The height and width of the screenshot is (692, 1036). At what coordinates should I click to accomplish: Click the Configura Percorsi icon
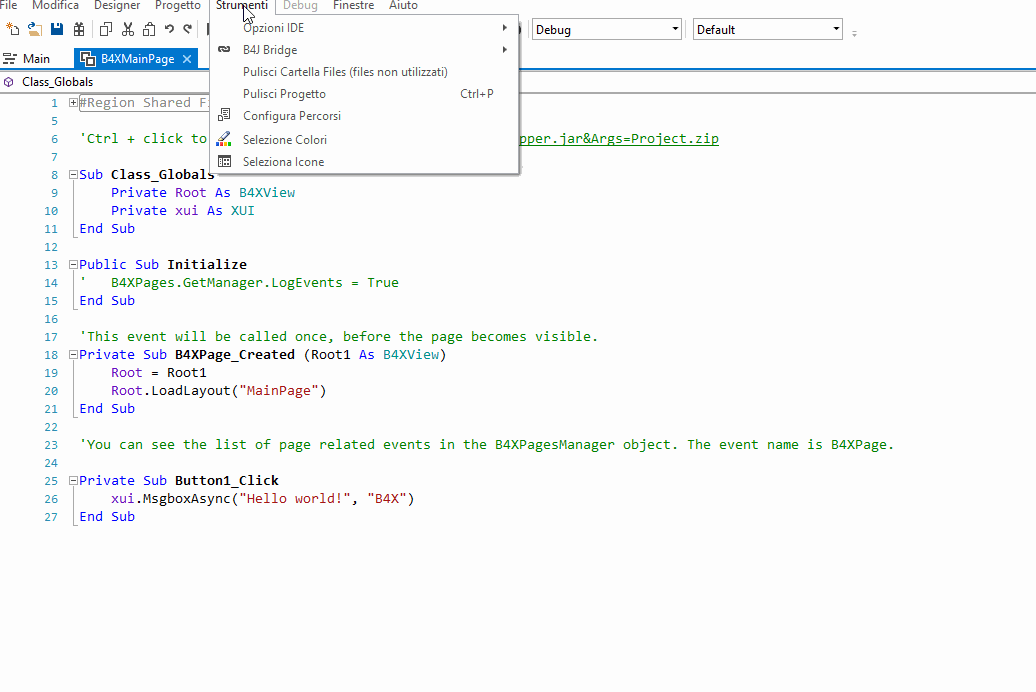pos(225,115)
